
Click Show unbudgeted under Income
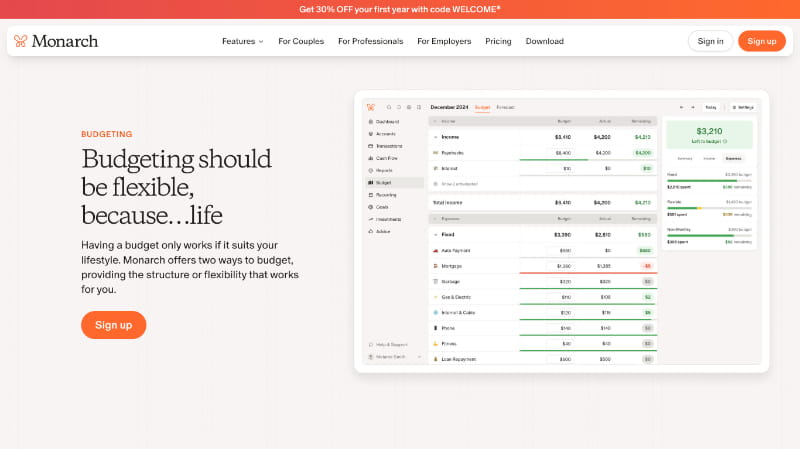pos(456,184)
